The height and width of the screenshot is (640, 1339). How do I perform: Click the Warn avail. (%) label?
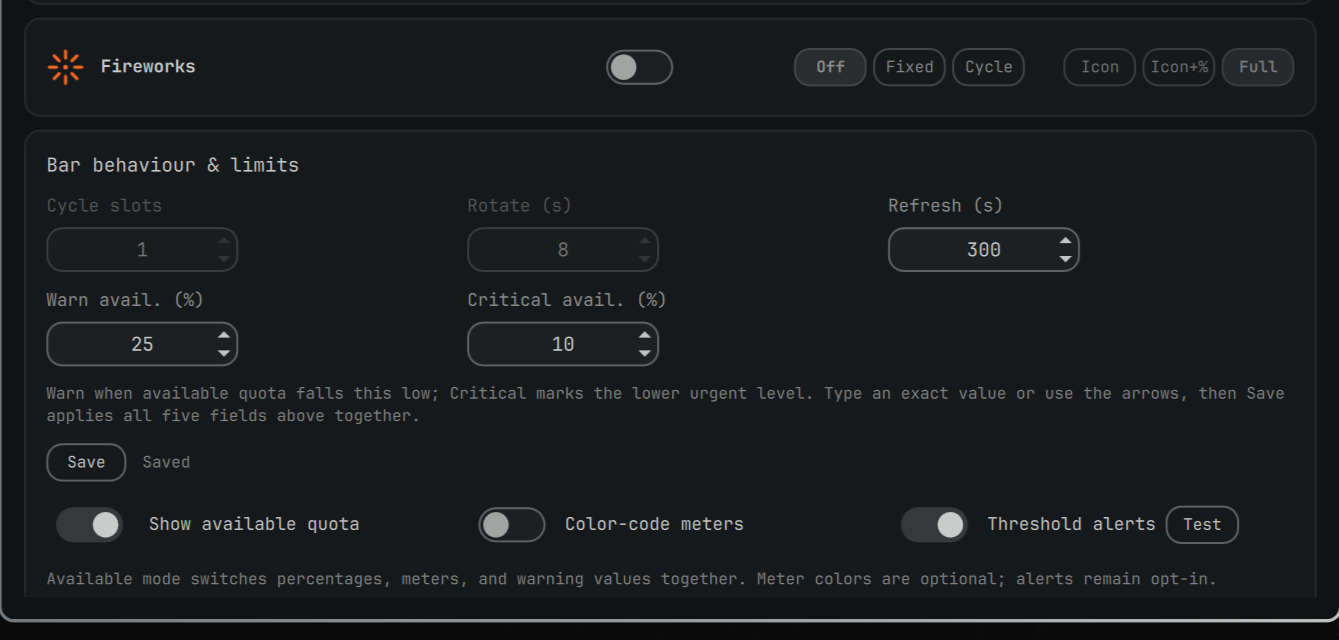point(125,300)
